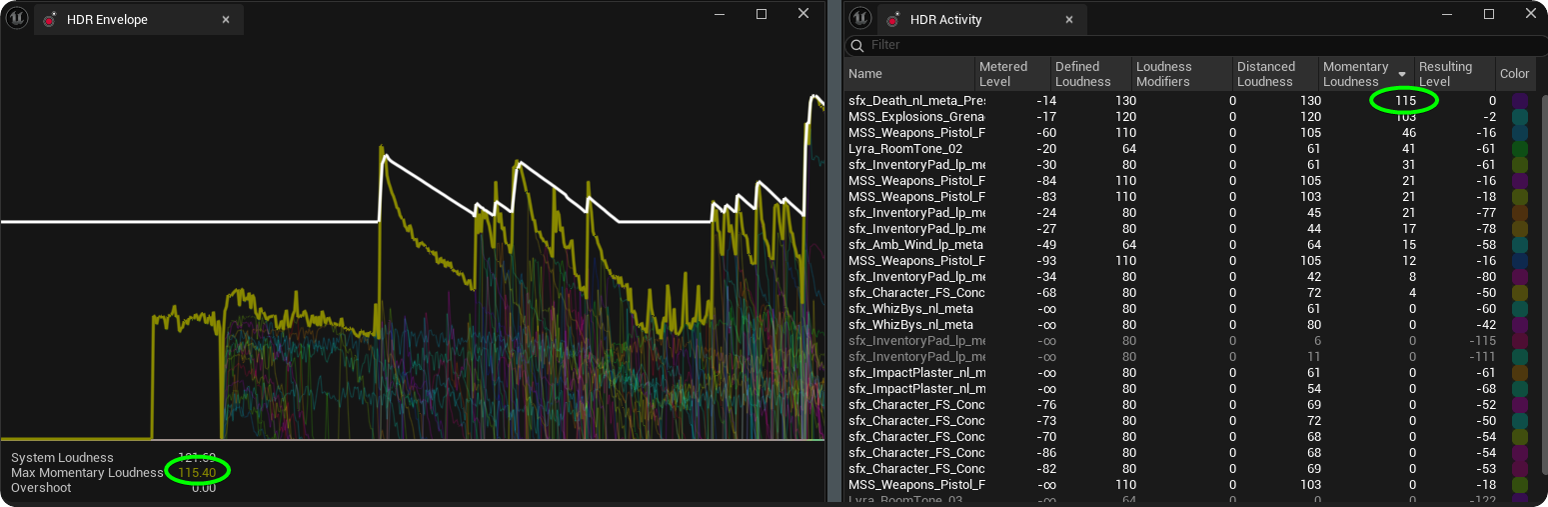Select sfx_WhizBys_nl_meta row with Resulting Level -42
This screenshot has width=1548, height=507.
coord(1190,325)
